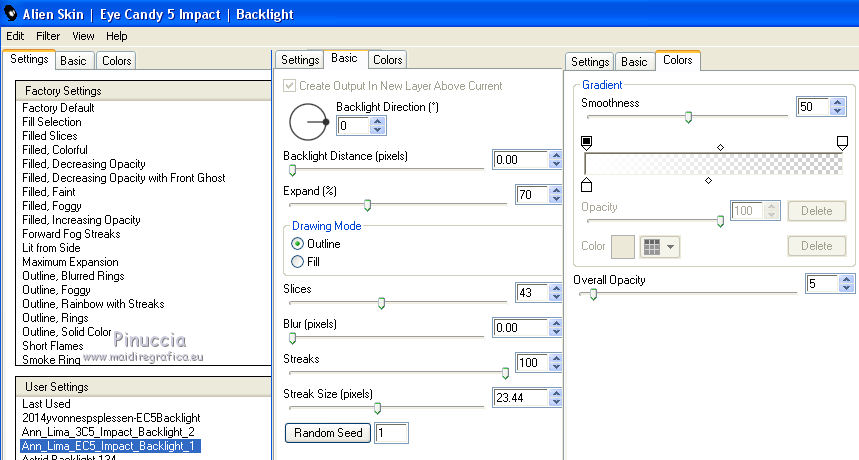This screenshot has height=460, width=859.
Task: Click the beige Color swatch
Action: click(622, 247)
